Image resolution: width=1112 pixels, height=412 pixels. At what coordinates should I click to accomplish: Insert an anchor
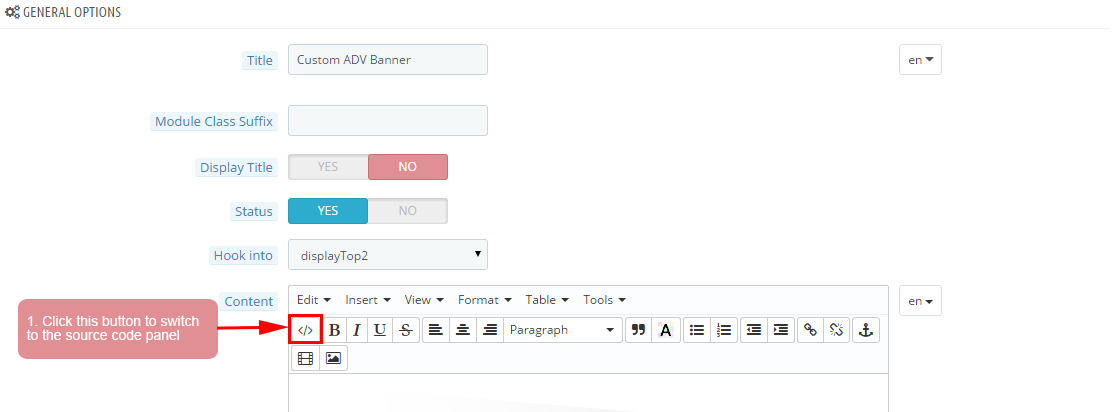[x=865, y=330]
